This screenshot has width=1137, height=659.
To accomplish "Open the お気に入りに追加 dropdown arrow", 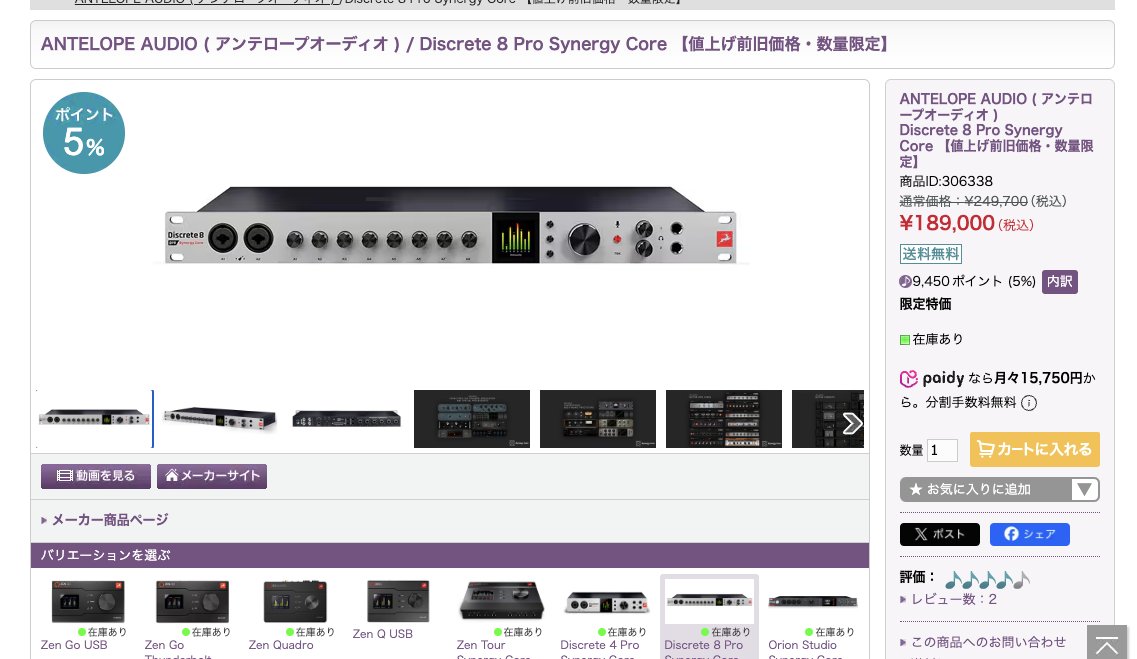I will 1084,489.
